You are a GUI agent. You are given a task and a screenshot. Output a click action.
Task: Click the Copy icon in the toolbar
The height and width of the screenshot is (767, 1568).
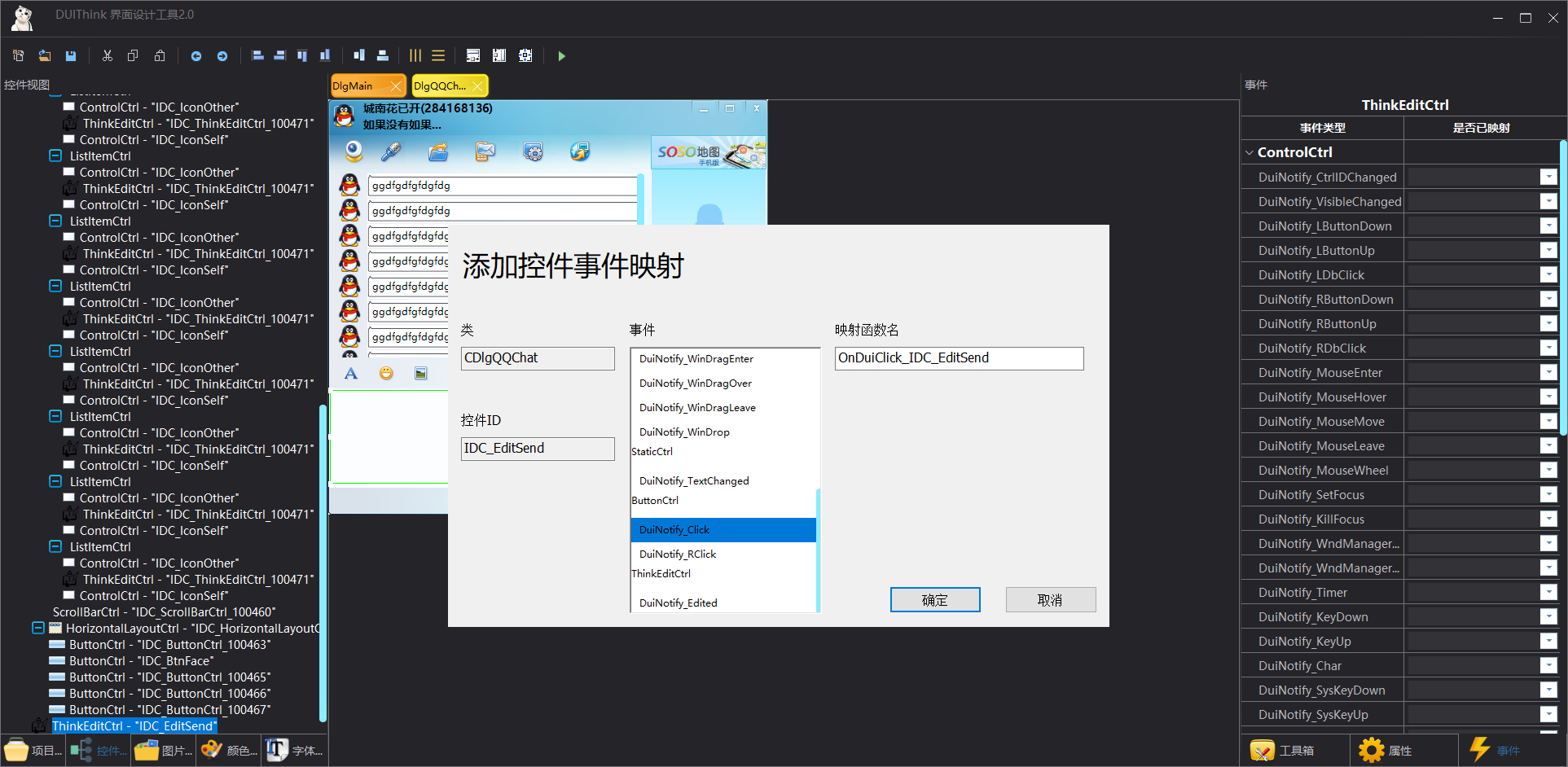133,56
